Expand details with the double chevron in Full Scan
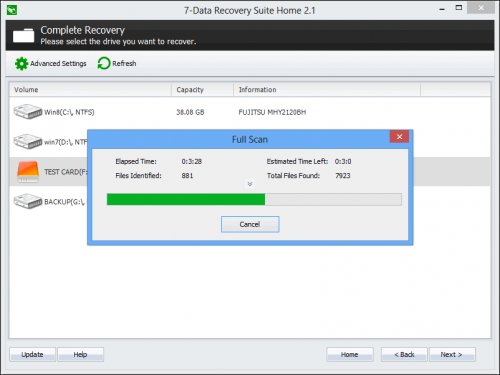Screen dimensions: 500x375 click(250, 184)
